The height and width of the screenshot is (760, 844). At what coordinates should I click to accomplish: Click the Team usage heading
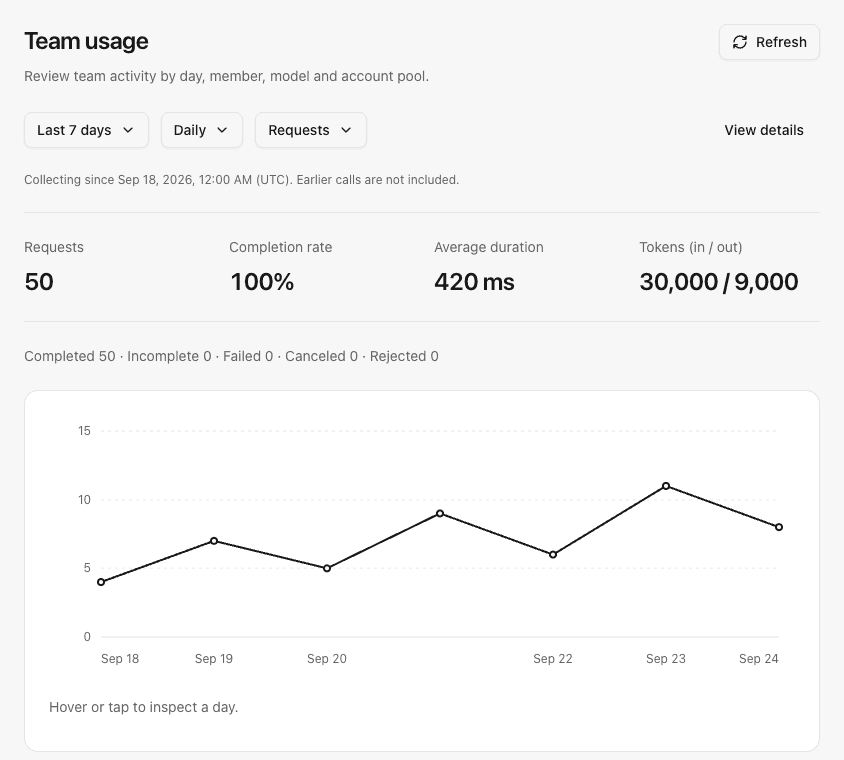click(86, 41)
